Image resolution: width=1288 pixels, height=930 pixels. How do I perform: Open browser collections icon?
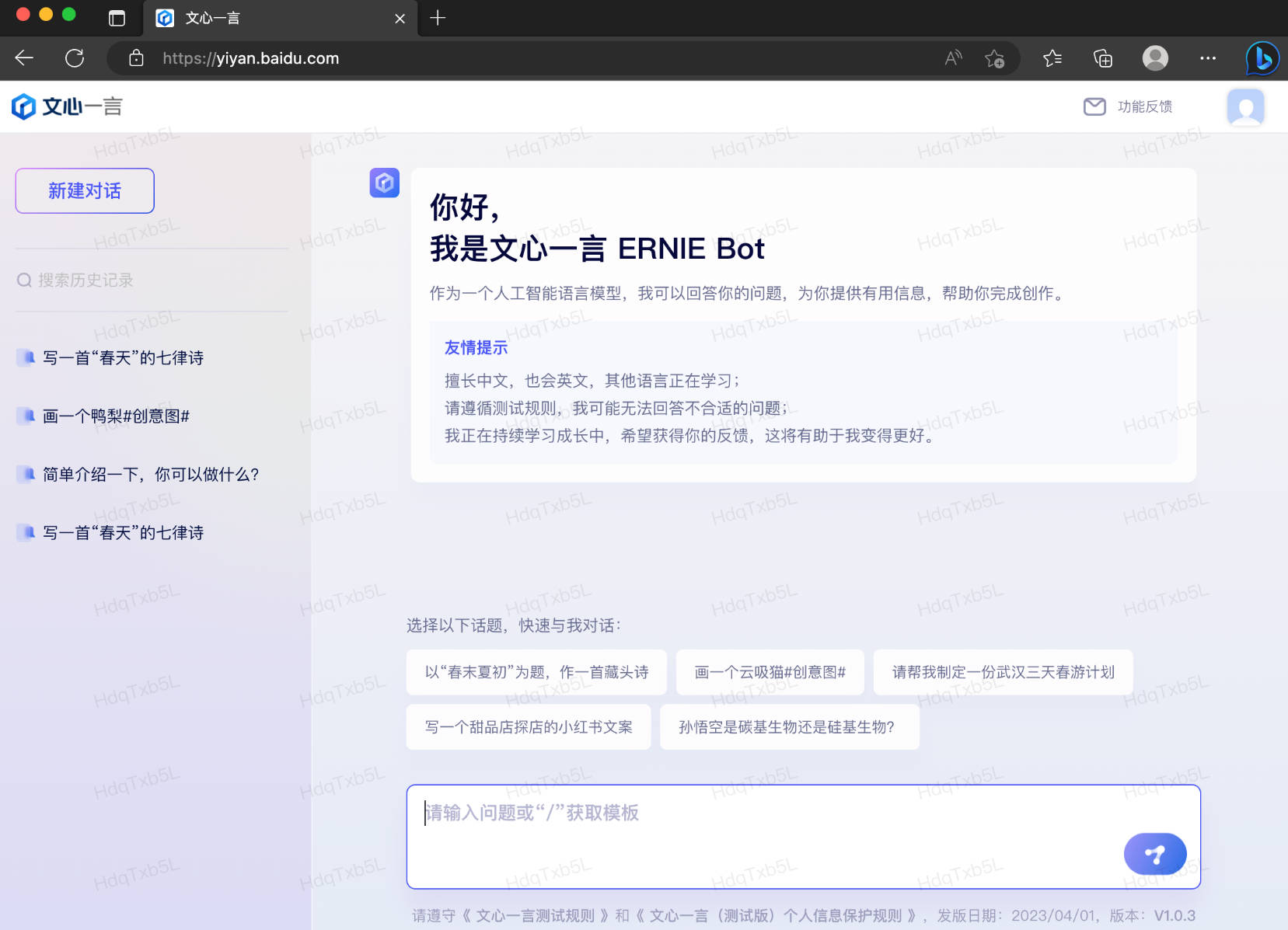click(1102, 58)
